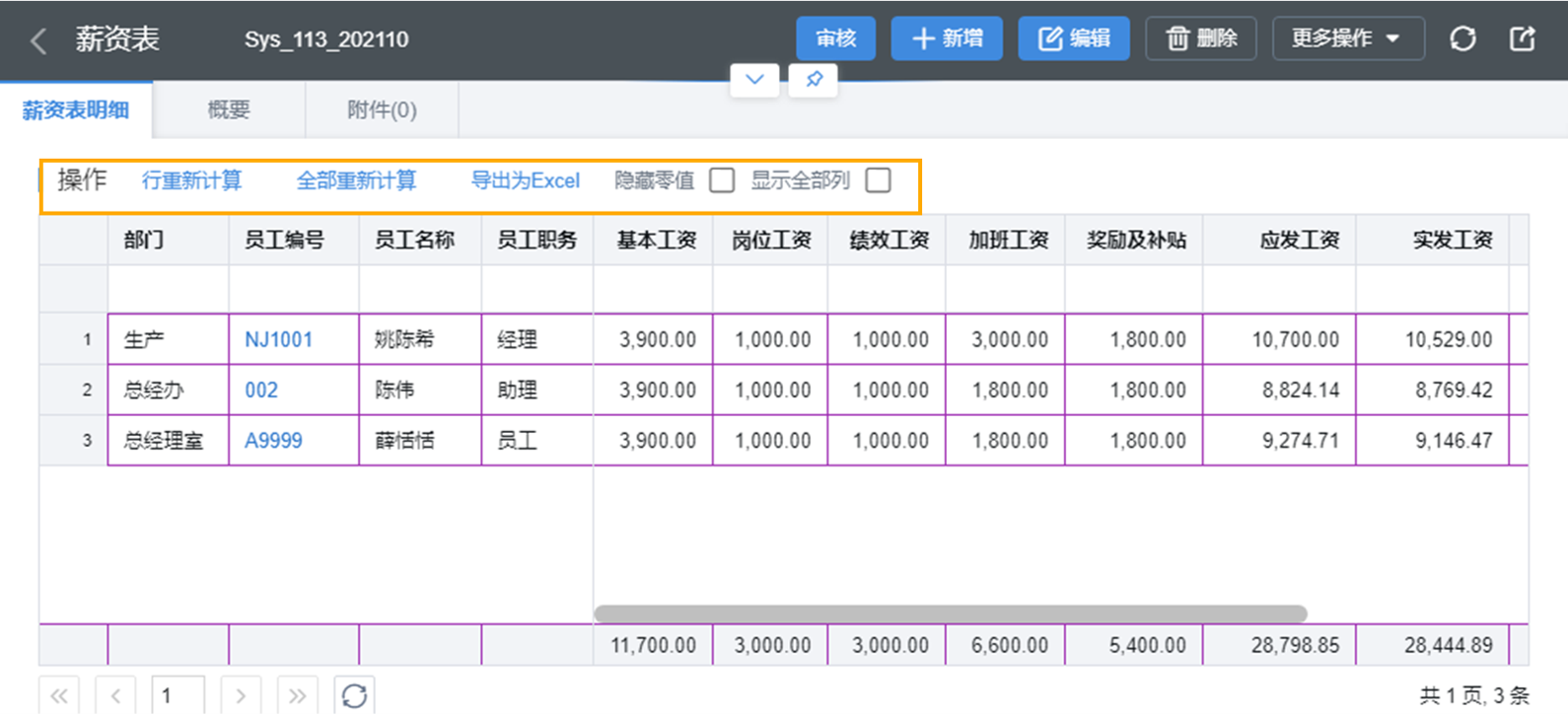Open the 附件(0) tab
The width and height of the screenshot is (1568, 714).
point(382,109)
